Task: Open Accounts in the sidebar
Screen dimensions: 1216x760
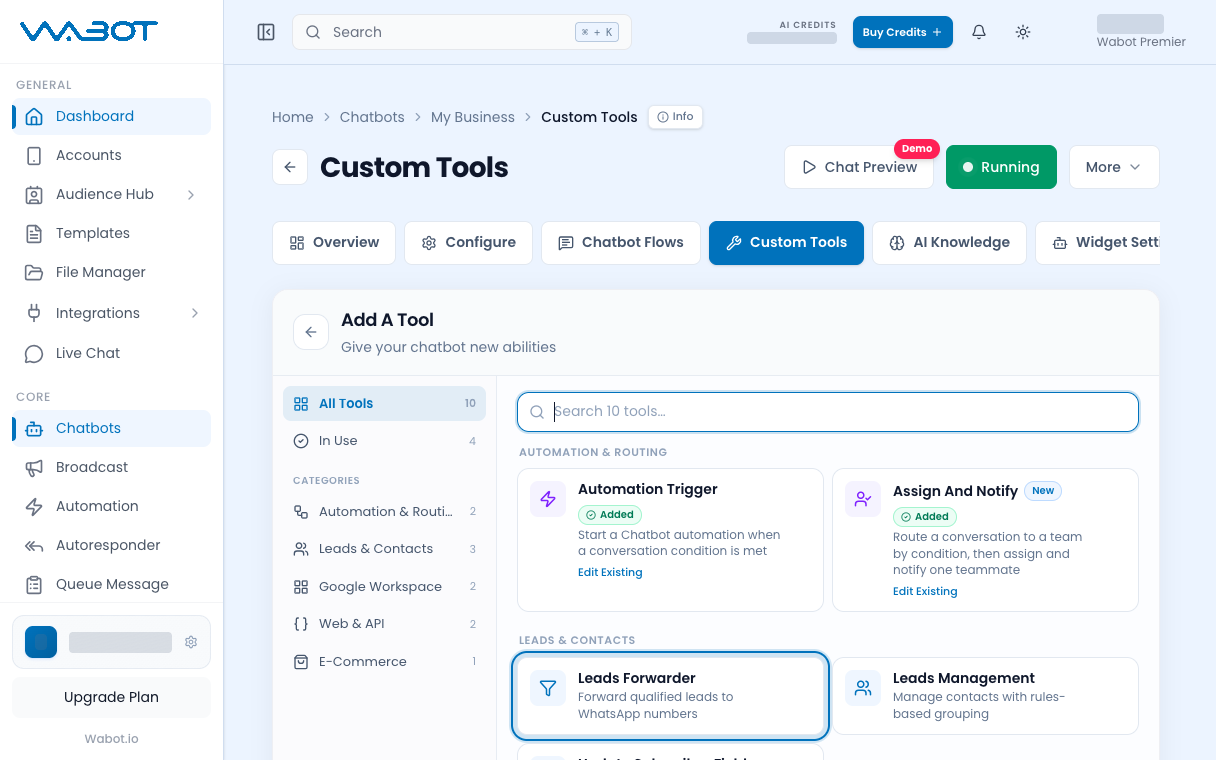Action: pos(111,155)
